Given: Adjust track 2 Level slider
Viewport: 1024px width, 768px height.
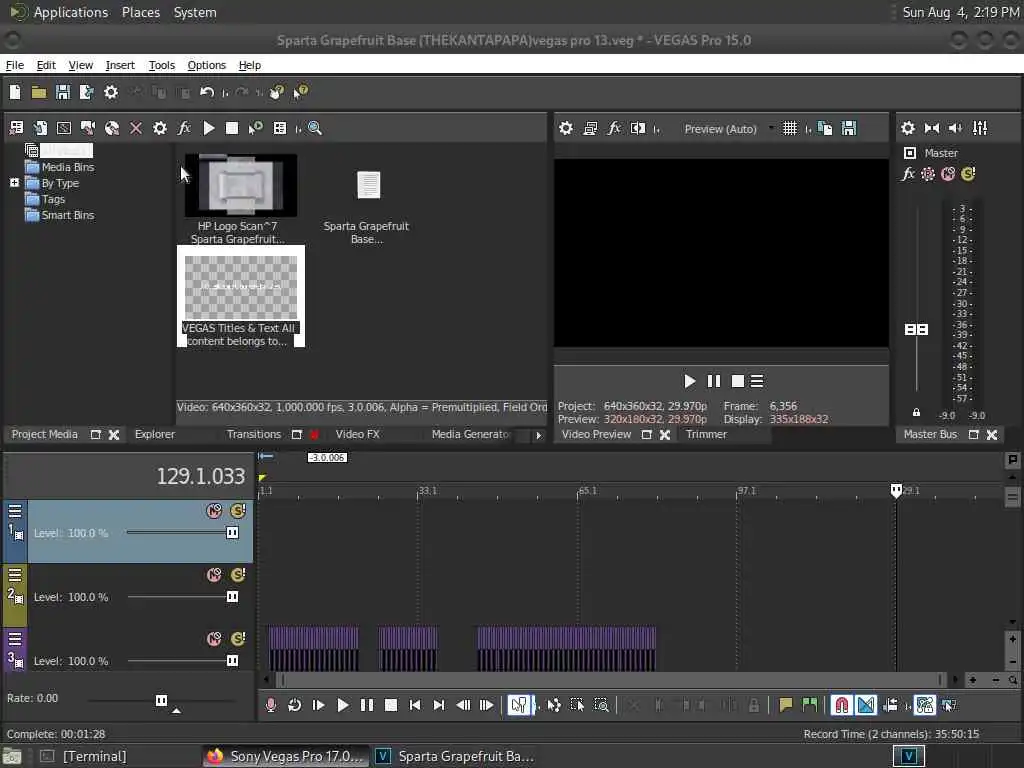Looking at the screenshot, I should point(232,597).
